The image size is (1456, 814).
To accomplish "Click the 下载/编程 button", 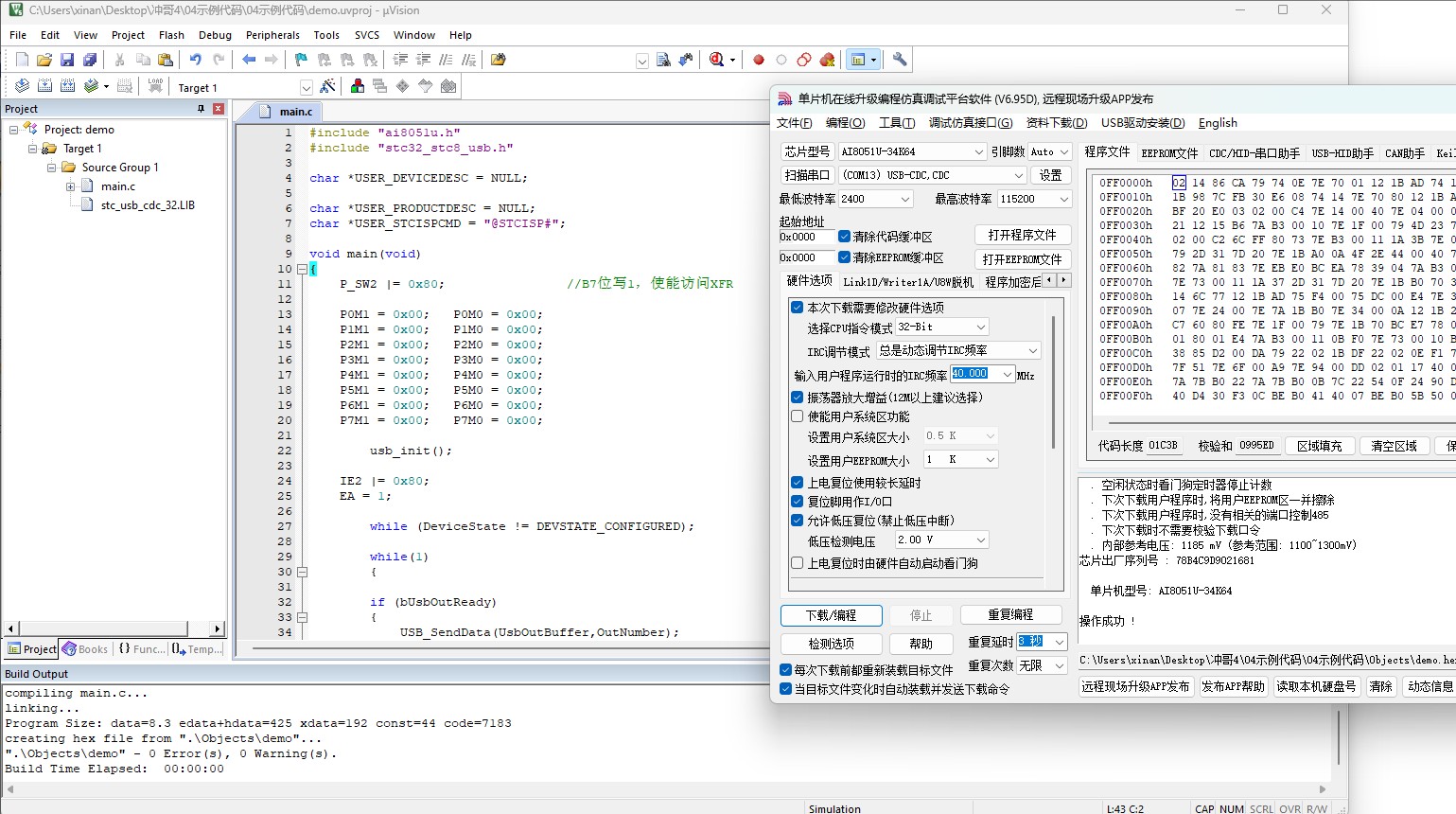I will pyautogui.click(x=832, y=615).
